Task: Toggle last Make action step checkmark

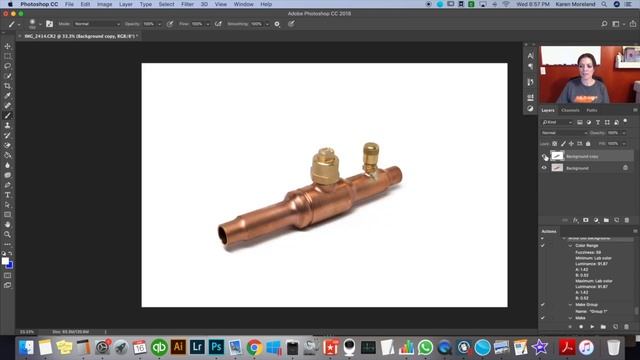Action: click(x=542, y=318)
